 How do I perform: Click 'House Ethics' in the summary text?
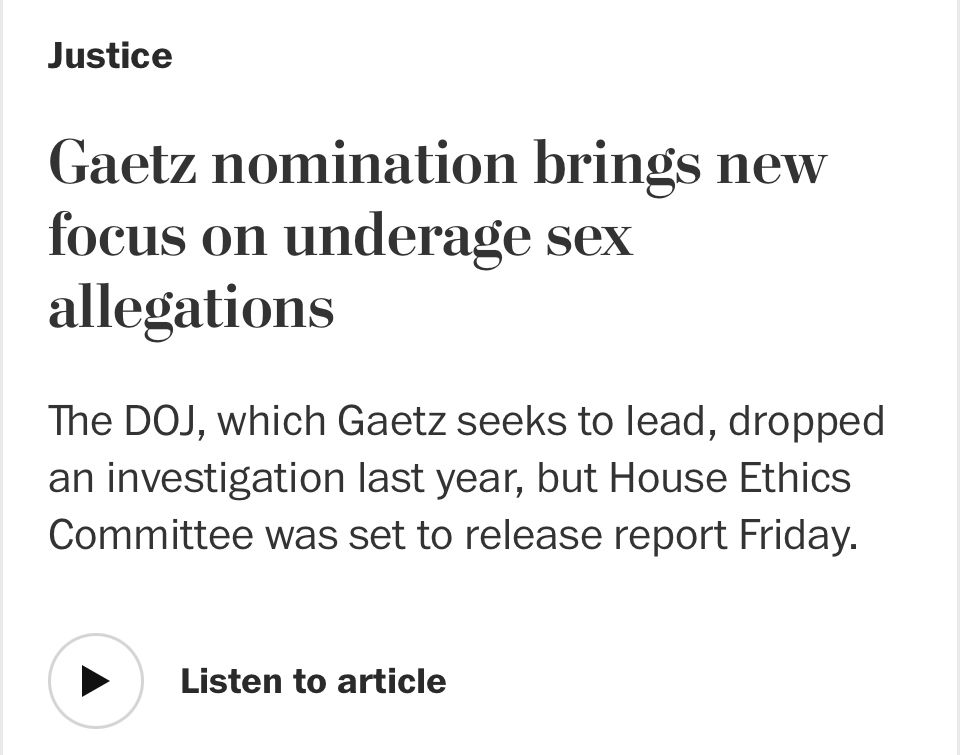(x=730, y=477)
